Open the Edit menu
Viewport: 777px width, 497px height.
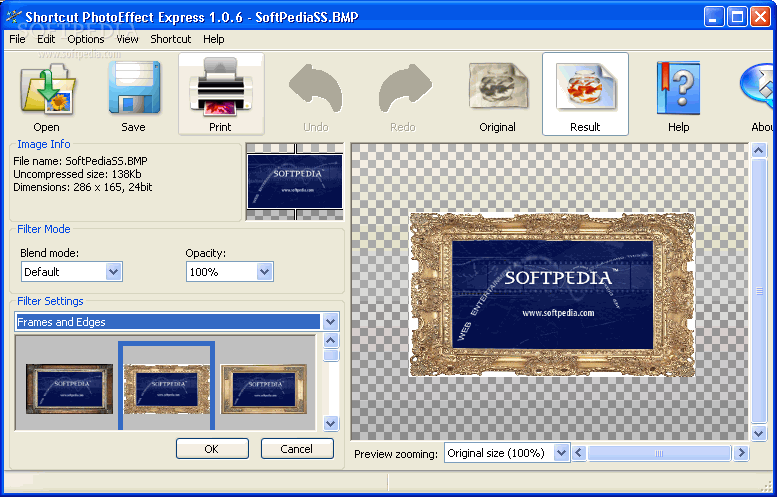click(x=46, y=39)
